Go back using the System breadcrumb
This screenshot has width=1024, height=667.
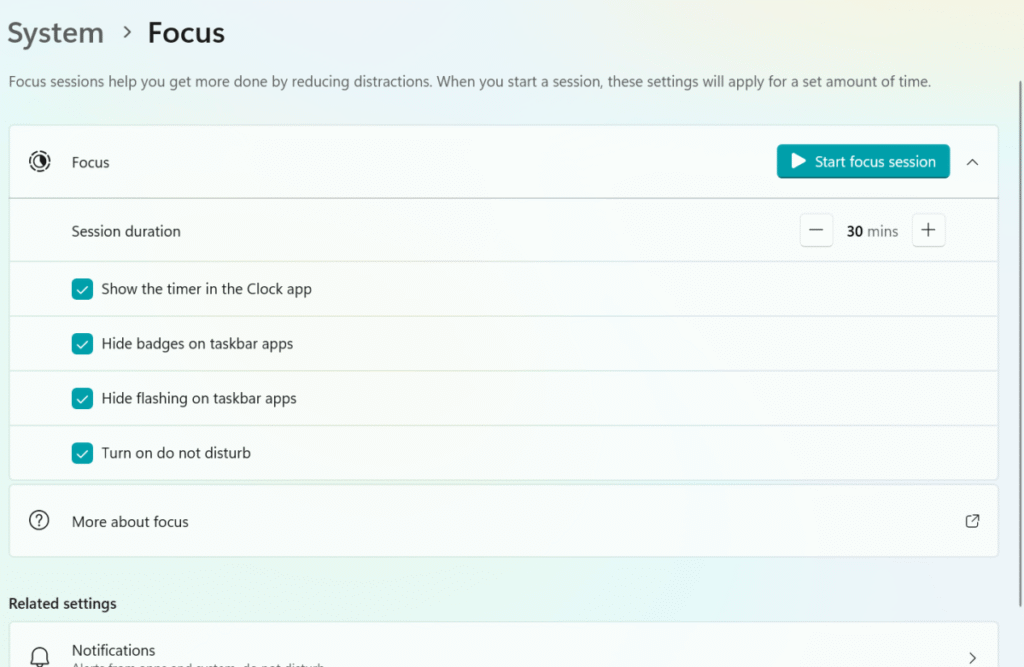[55, 32]
